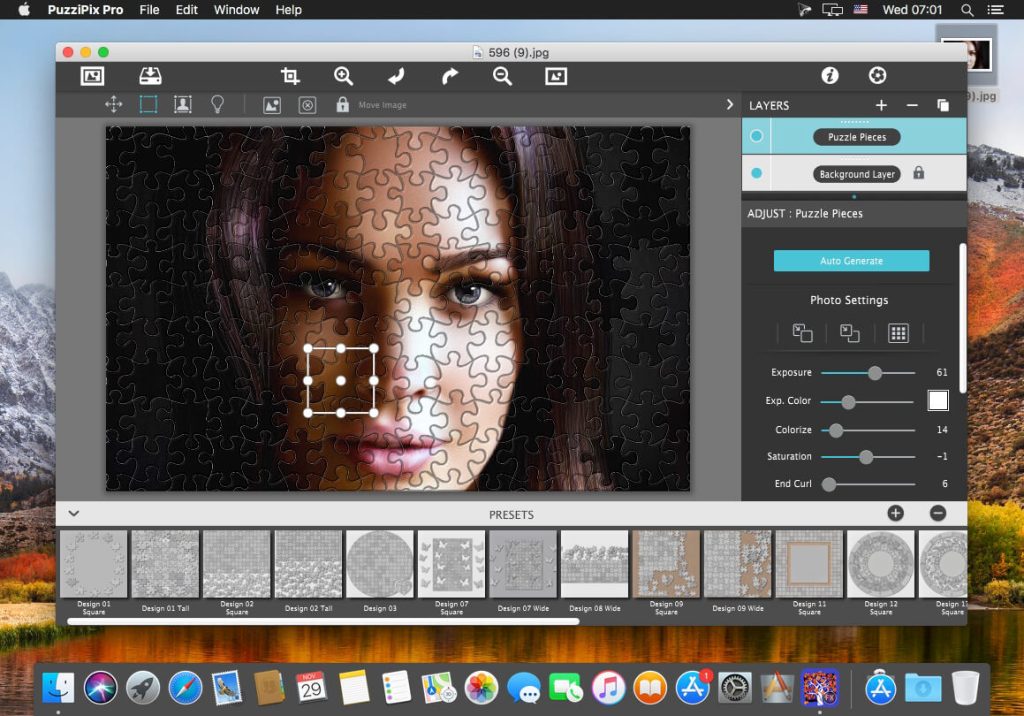Select the Zoom In tool

(x=343, y=75)
